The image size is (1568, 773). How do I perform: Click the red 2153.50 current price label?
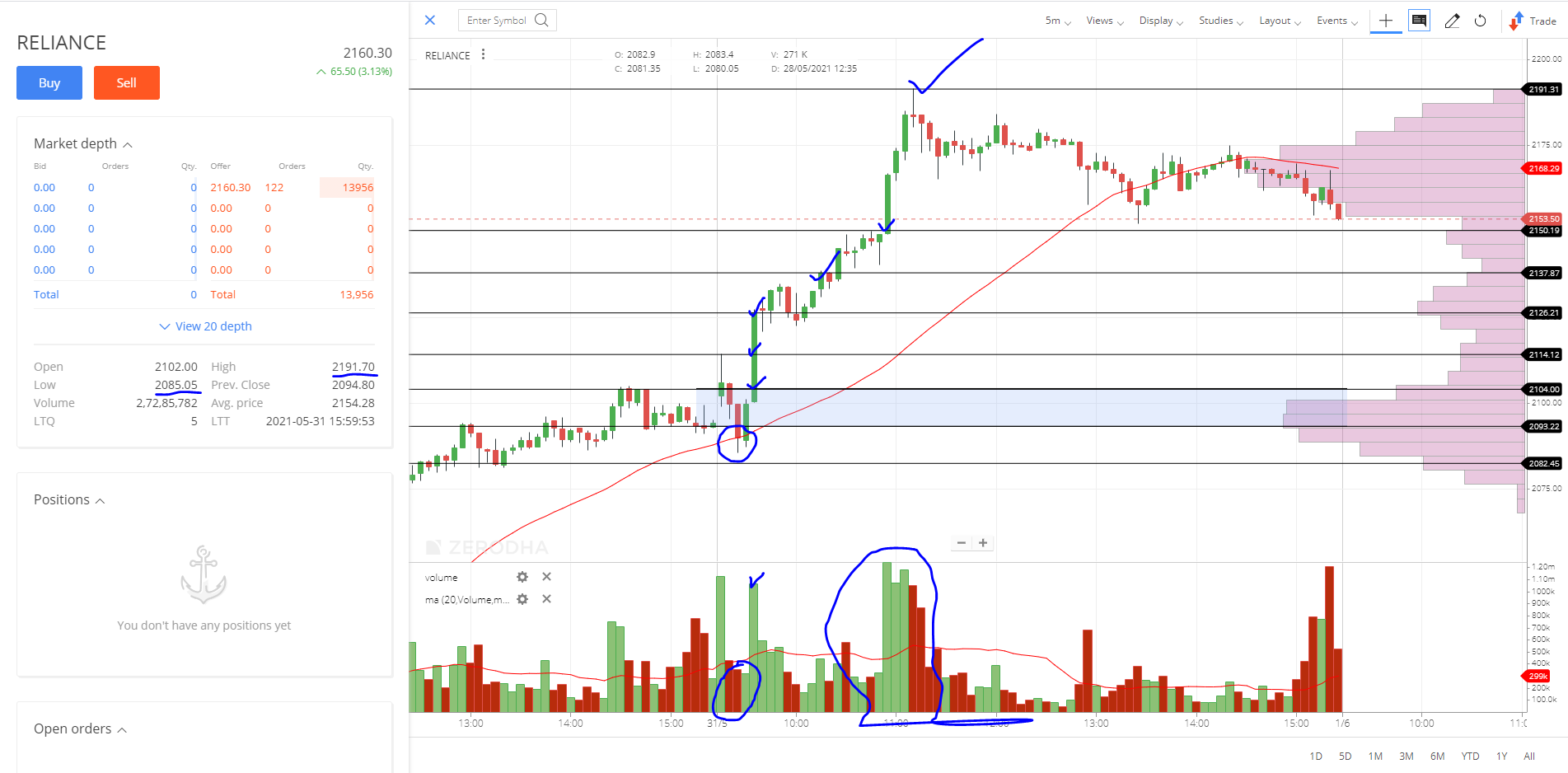pyautogui.click(x=1542, y=219)
